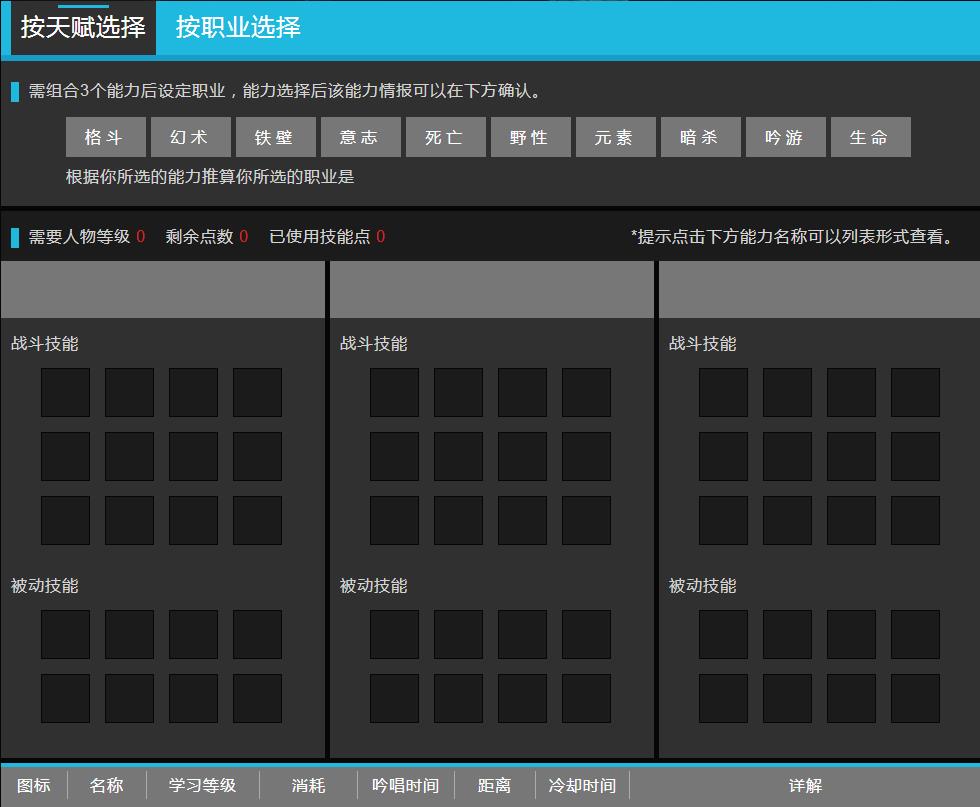Click the gray header of the left skill panel
Screen dimensions: 980x807
tap(163, 290)
